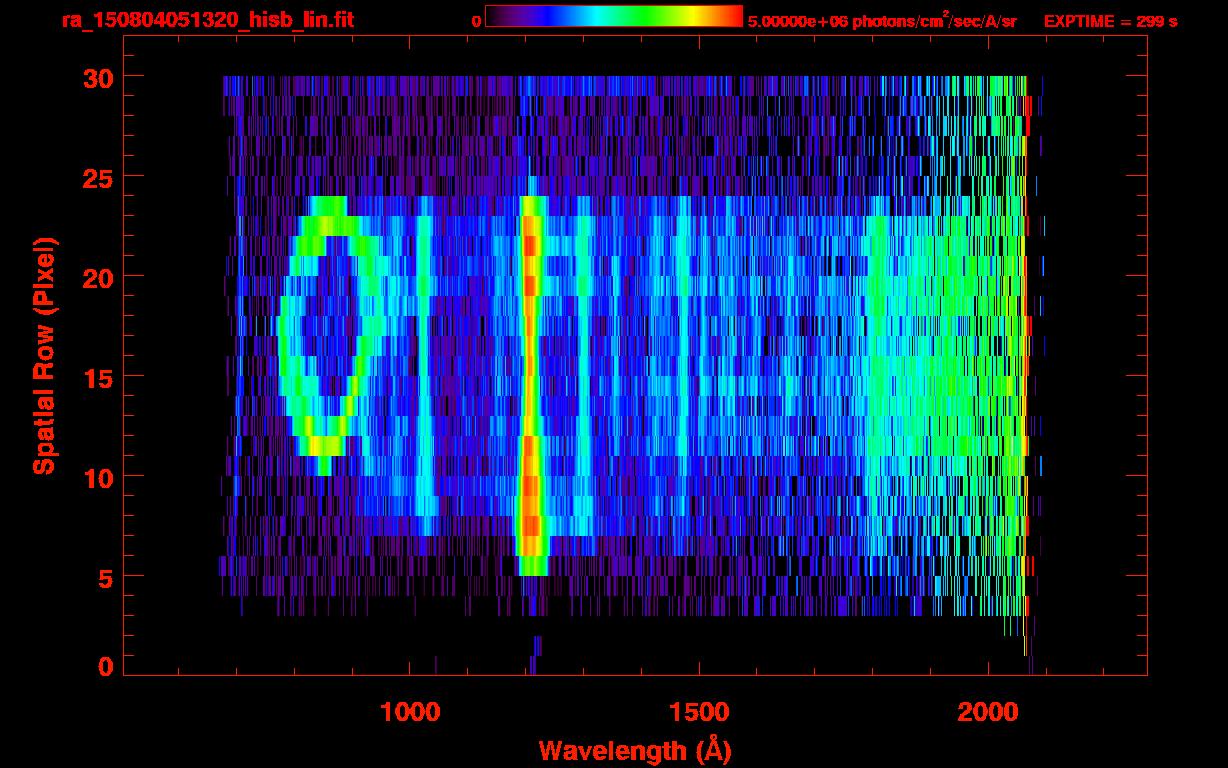1228x768 pixels.
Task: Click the bright red emission line near 1216 Å
Action: [531, 385]
